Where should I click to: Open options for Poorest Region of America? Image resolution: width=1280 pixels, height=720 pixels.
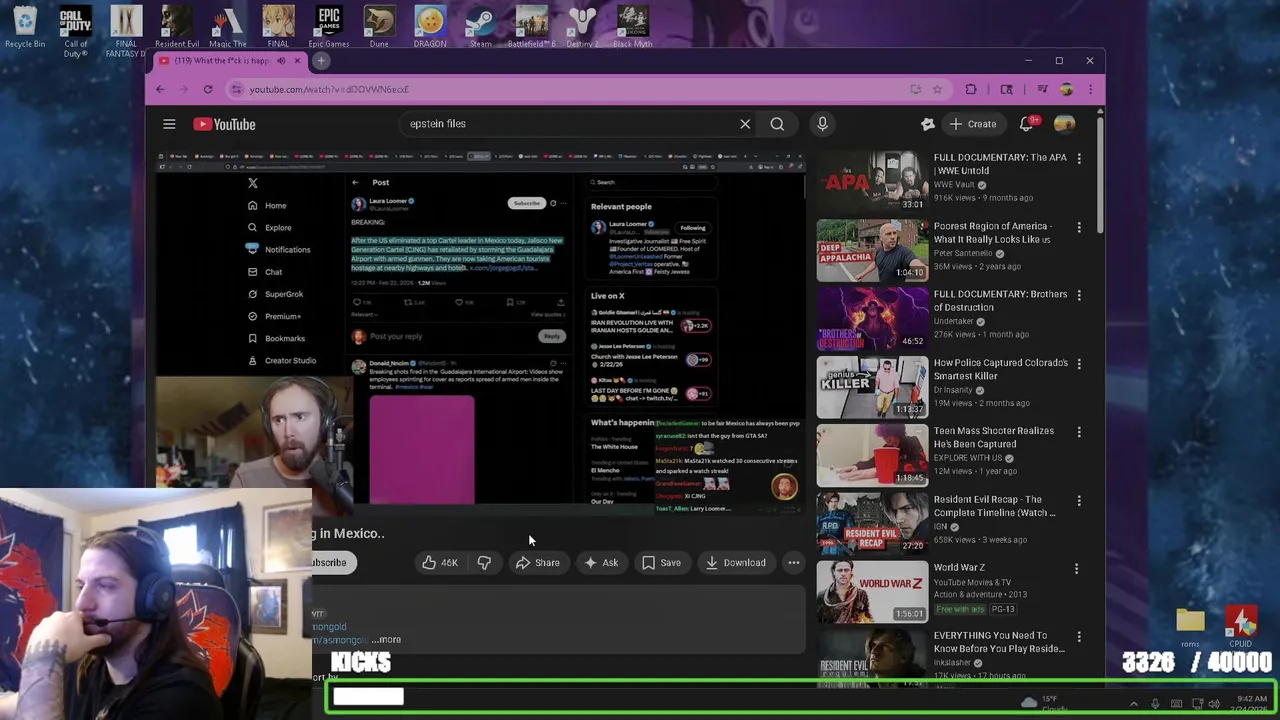click(1079, 228)
